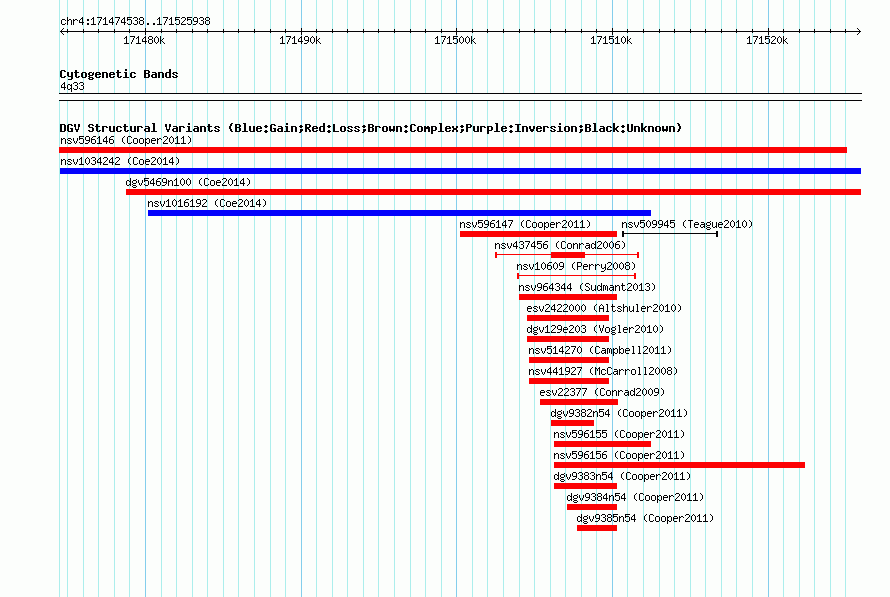Open the dgv9385n54 (Cooper2011) label
The width and height of the screenshot is (890, 597).
(645, 518)
